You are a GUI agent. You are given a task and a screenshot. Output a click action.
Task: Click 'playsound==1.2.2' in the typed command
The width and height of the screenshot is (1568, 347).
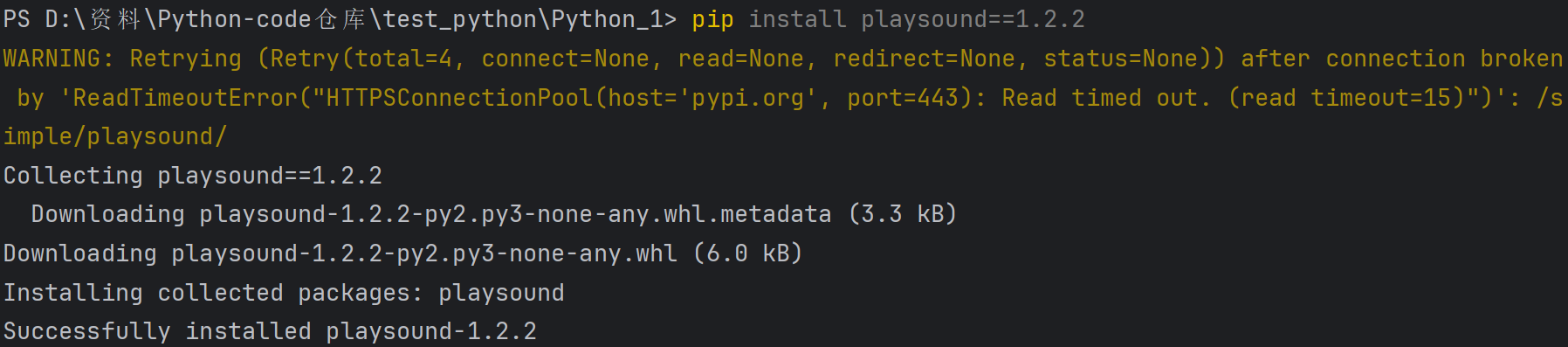point(973,19)
